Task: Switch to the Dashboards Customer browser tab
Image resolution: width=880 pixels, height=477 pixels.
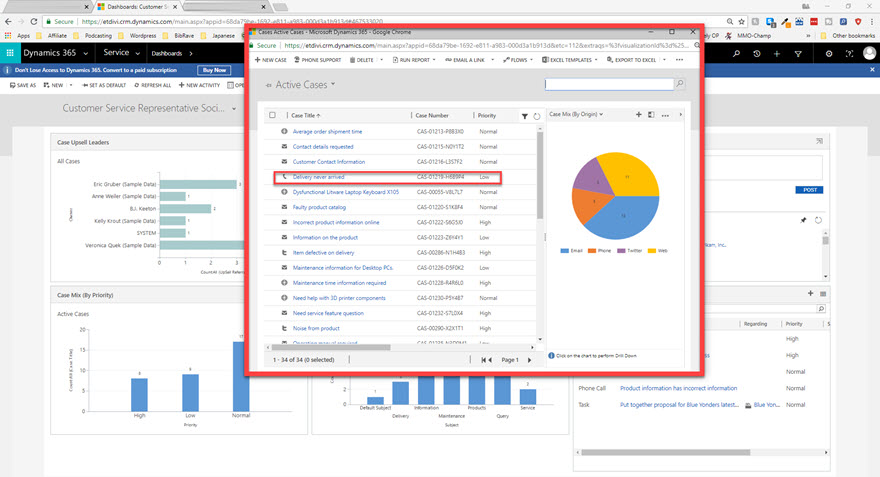Action: [137, 7]
